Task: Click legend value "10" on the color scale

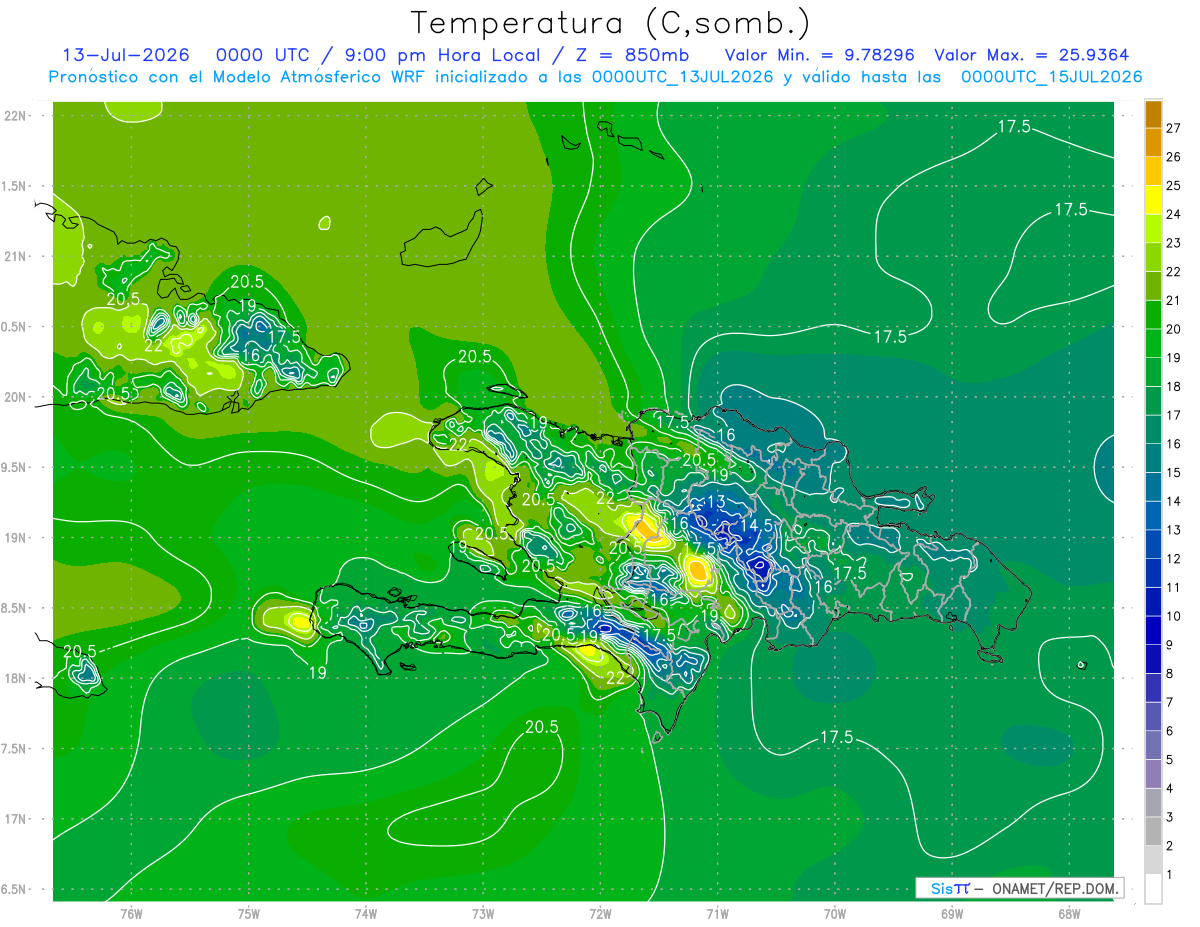Action: (1174, 616)
